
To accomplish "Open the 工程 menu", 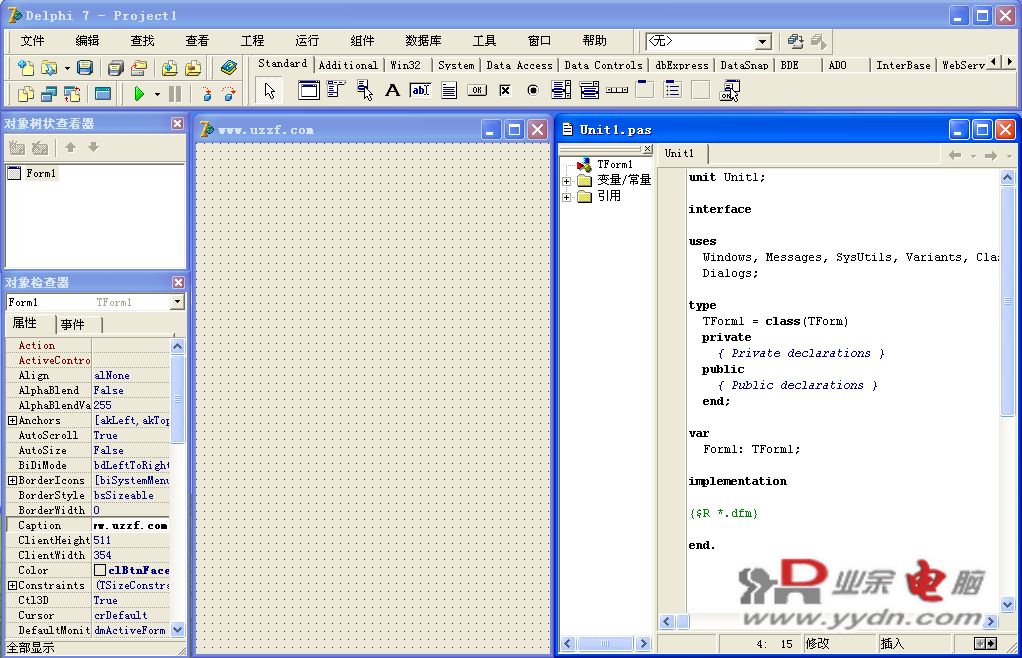I will pos(252,40).
